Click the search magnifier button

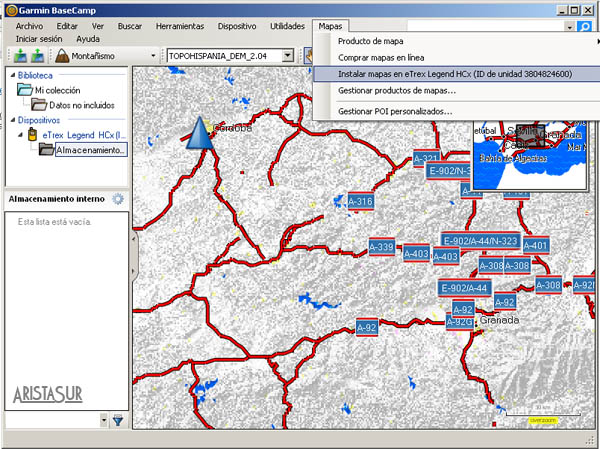(584, 27)
